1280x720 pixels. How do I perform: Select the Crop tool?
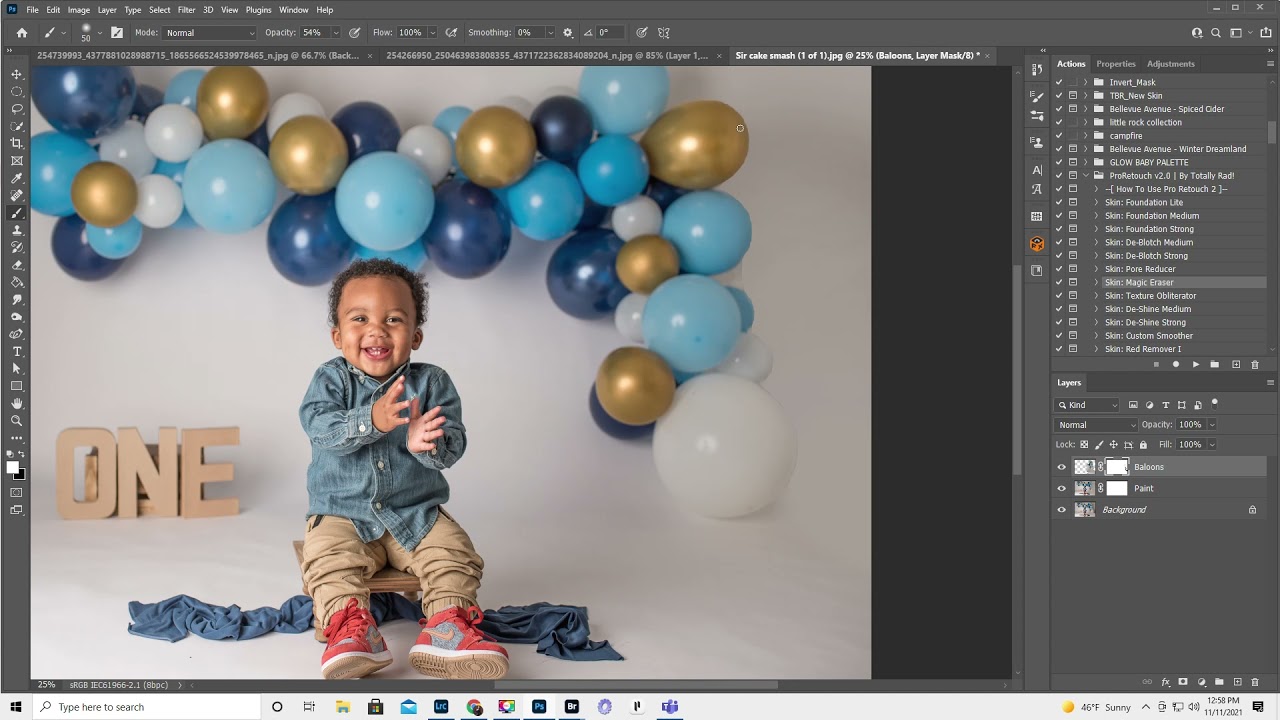17,143
